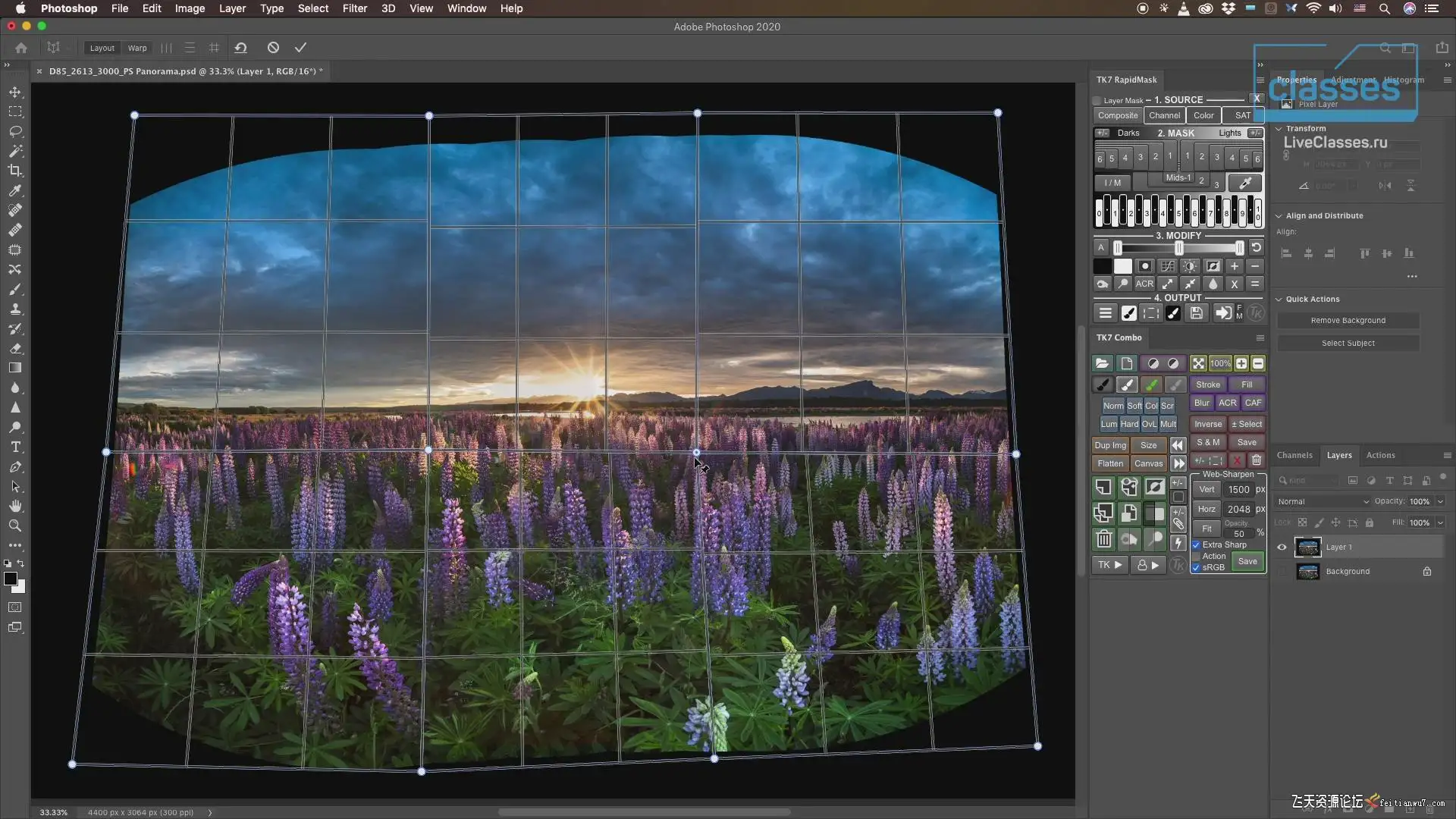Commit the warp transform with checkmark
This screenshot has height=819, width=1456.
coord(300,48)
